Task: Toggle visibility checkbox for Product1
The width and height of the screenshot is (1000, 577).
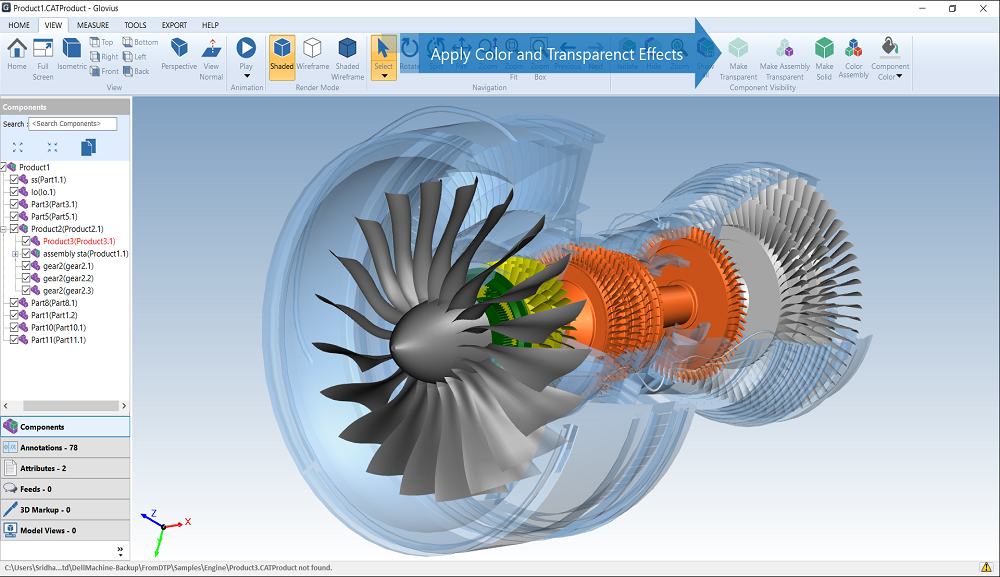Action: 3,167
